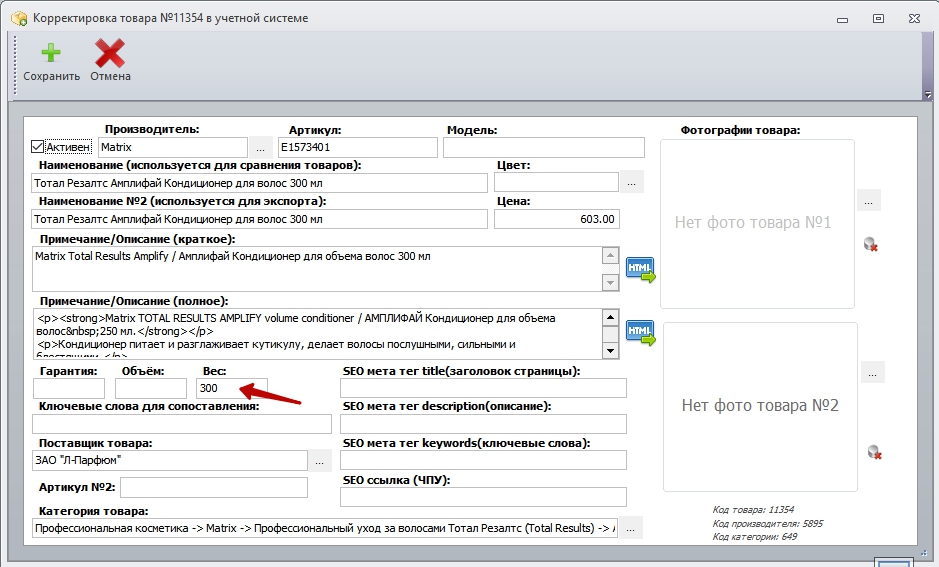
Task: Click the Сохранить green plus icon
Action: [51, 53]
